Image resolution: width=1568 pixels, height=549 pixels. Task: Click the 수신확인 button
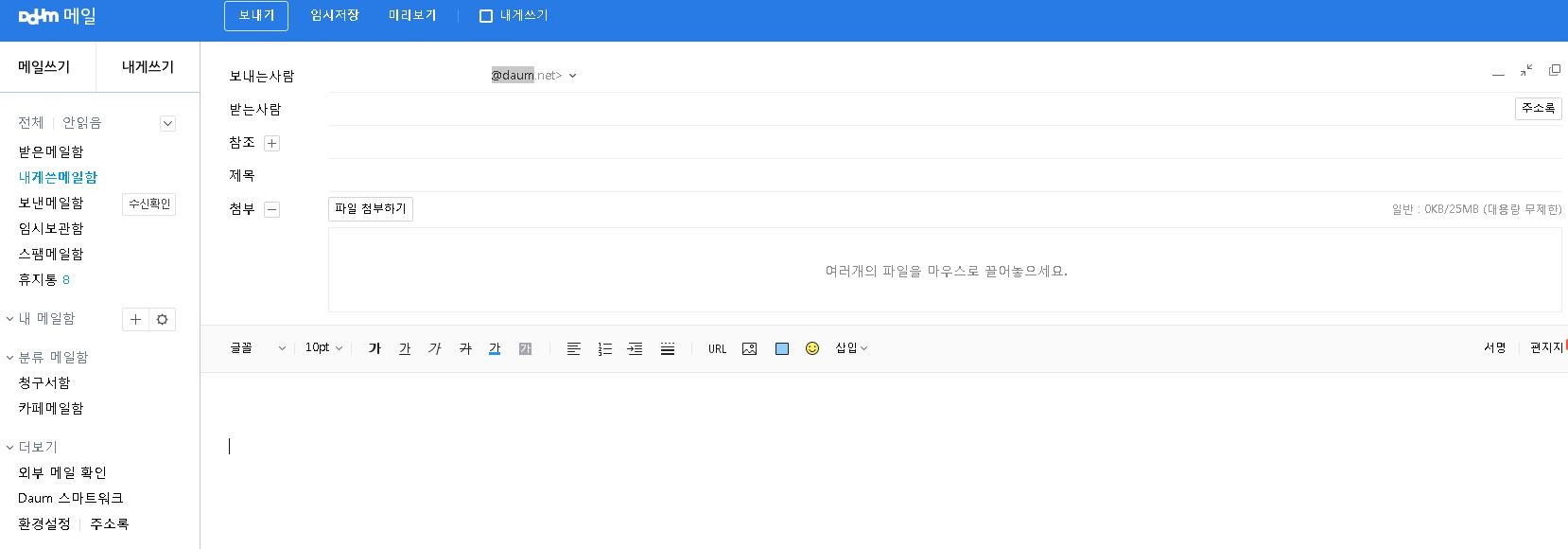click(x=149, y=204)
